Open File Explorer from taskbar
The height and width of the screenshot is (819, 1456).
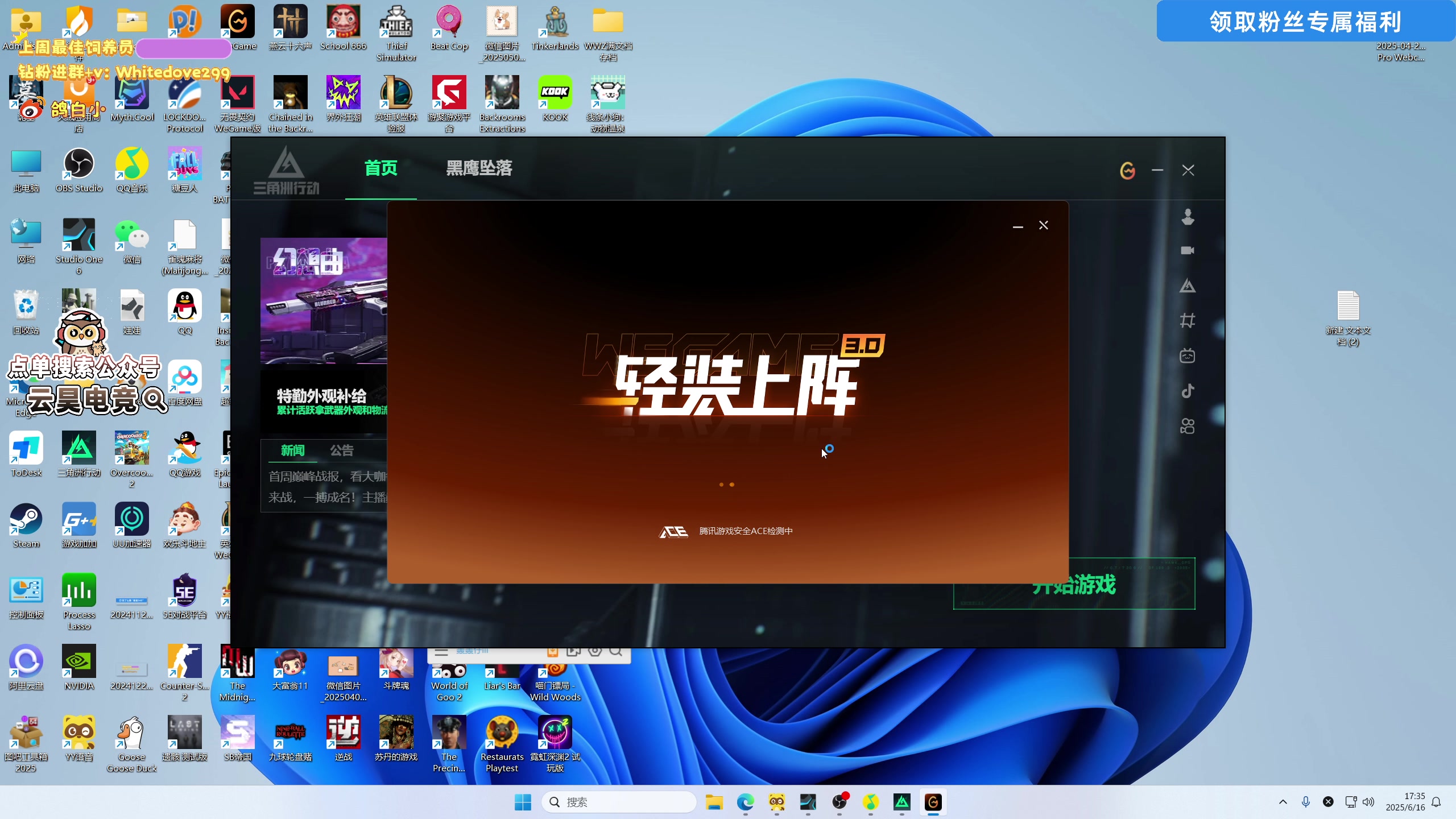pos(714,802)
